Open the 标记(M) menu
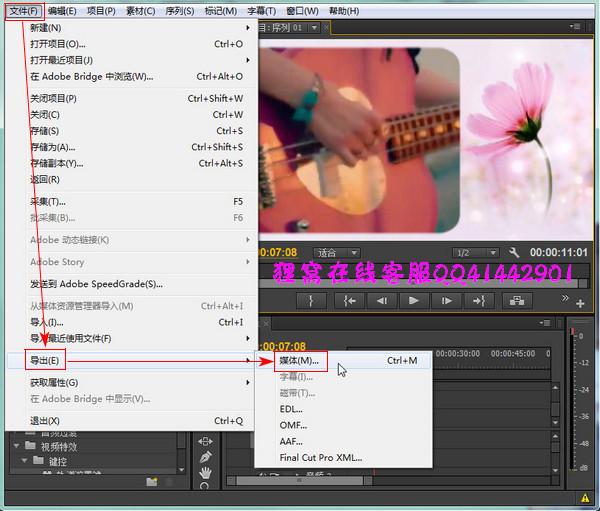600x511 pixels. [x=220, y=11]
